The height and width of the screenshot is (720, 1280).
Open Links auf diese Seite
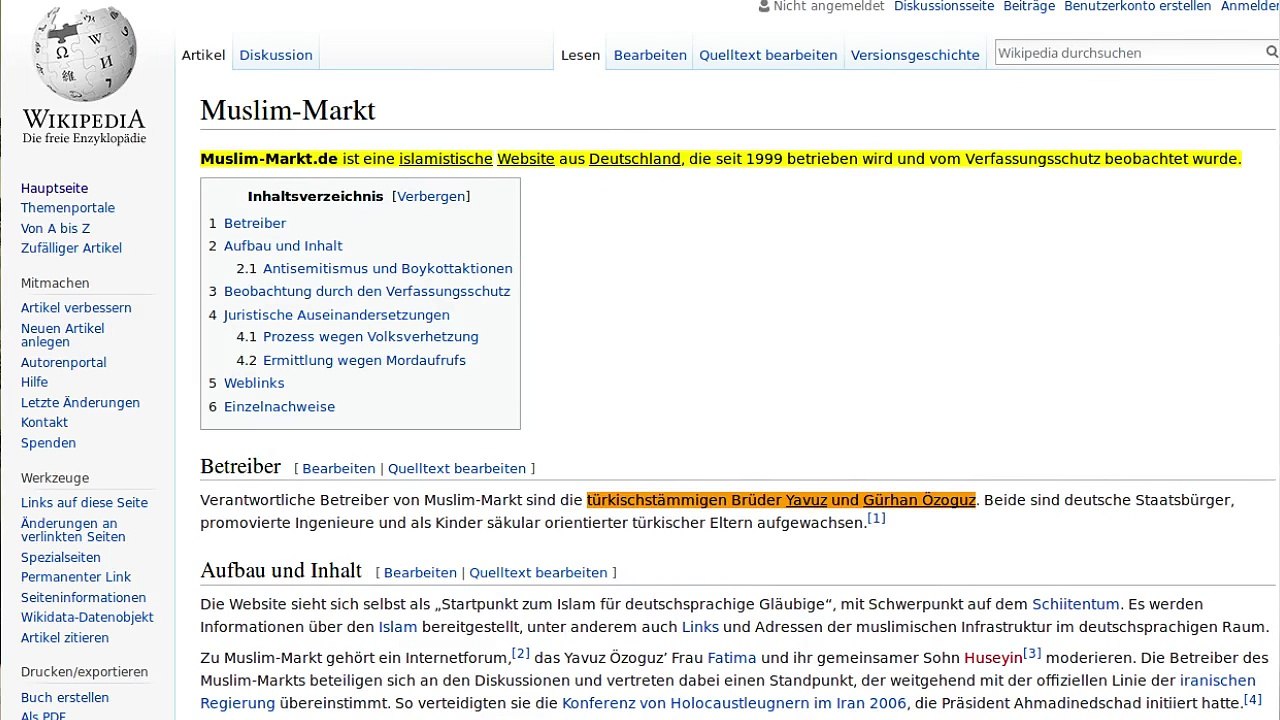[84, 503]
